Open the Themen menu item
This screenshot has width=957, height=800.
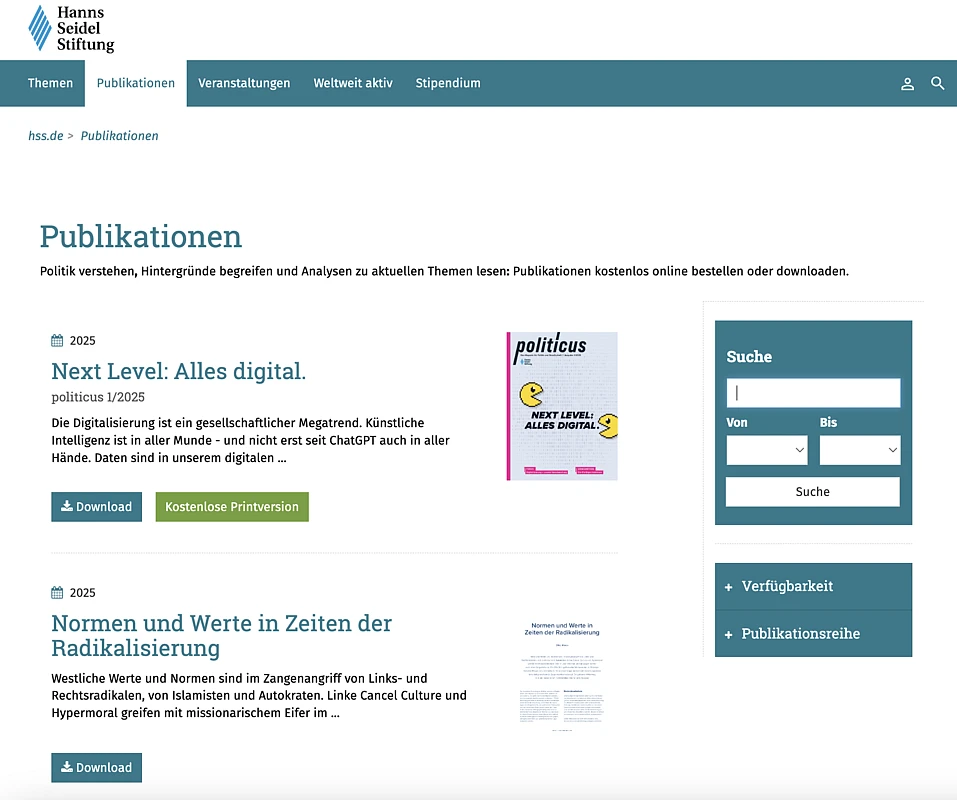click(50, 83)
